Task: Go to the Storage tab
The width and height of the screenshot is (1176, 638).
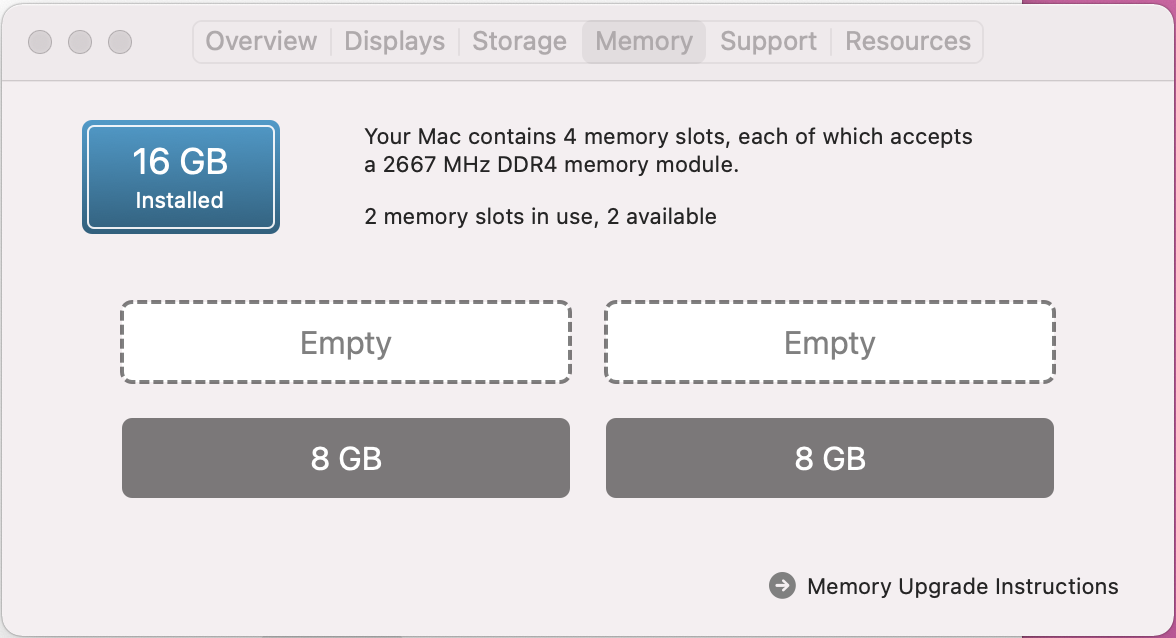Action: tap(519, 41)
